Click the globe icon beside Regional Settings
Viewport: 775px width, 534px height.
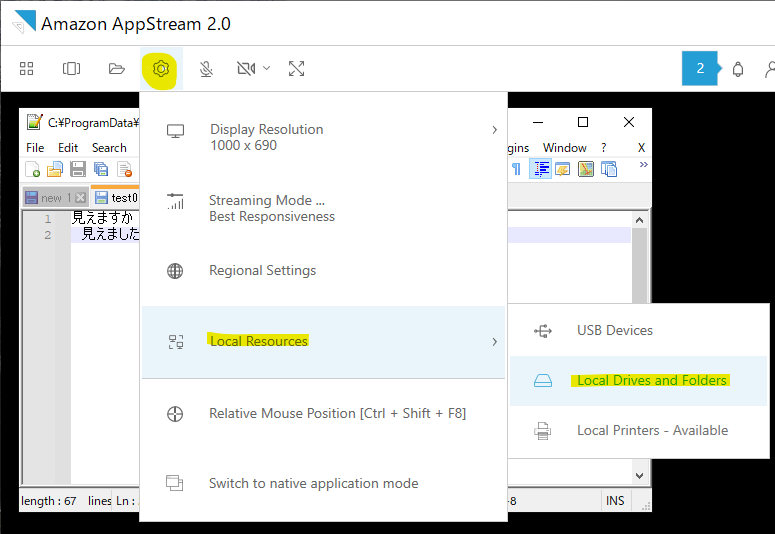tap(175, 271)
